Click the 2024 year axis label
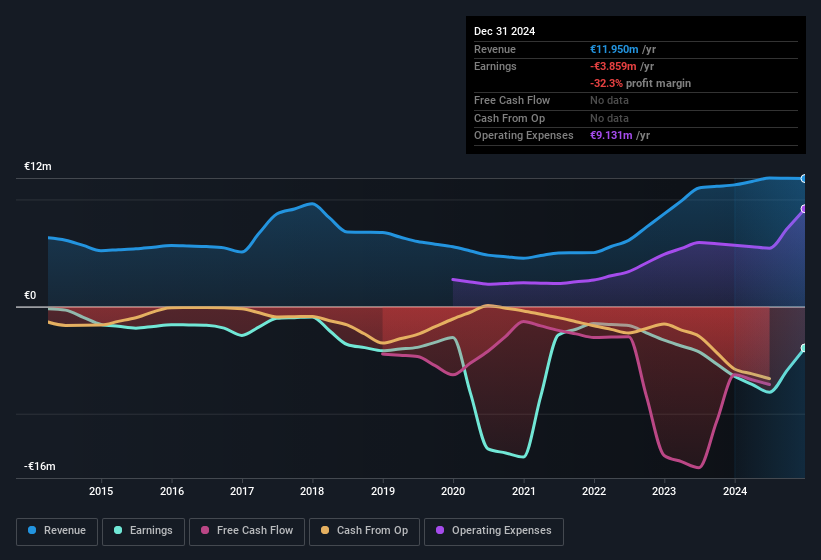The height and width of the screenshot is (560, 821). tap(735, 491)
